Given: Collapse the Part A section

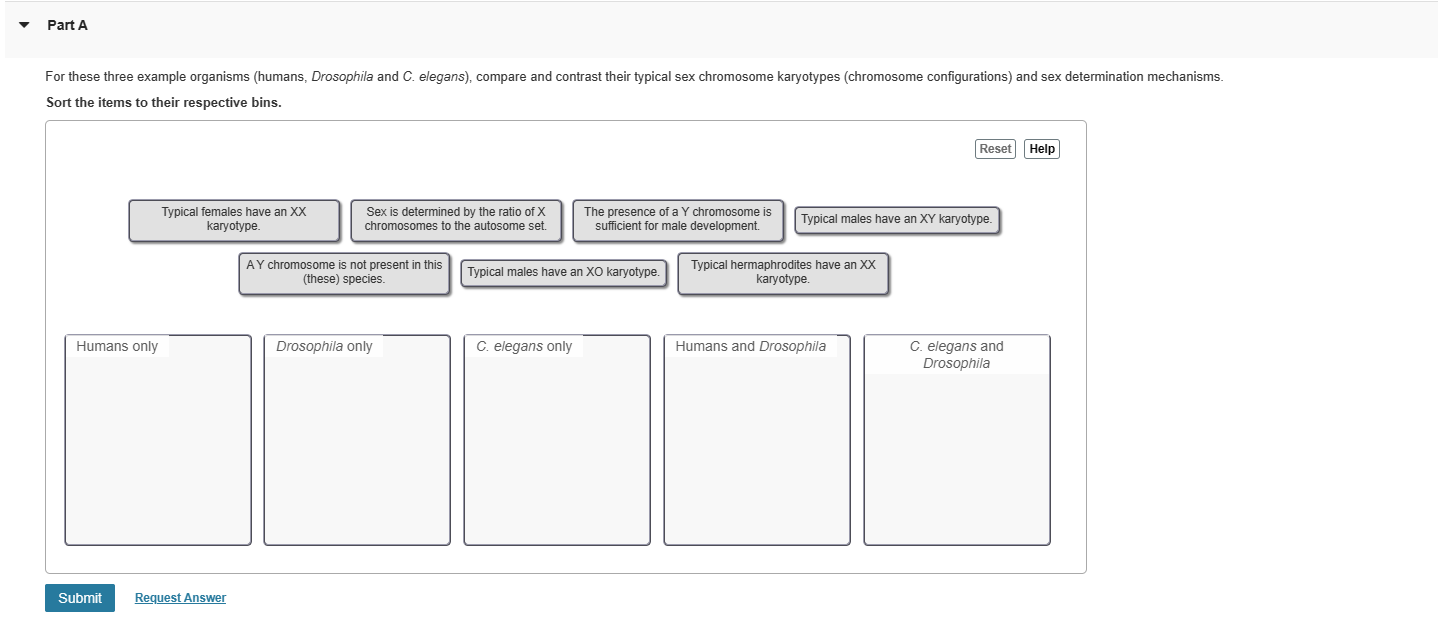Looking at the screenshot, I should pos(24,25).
